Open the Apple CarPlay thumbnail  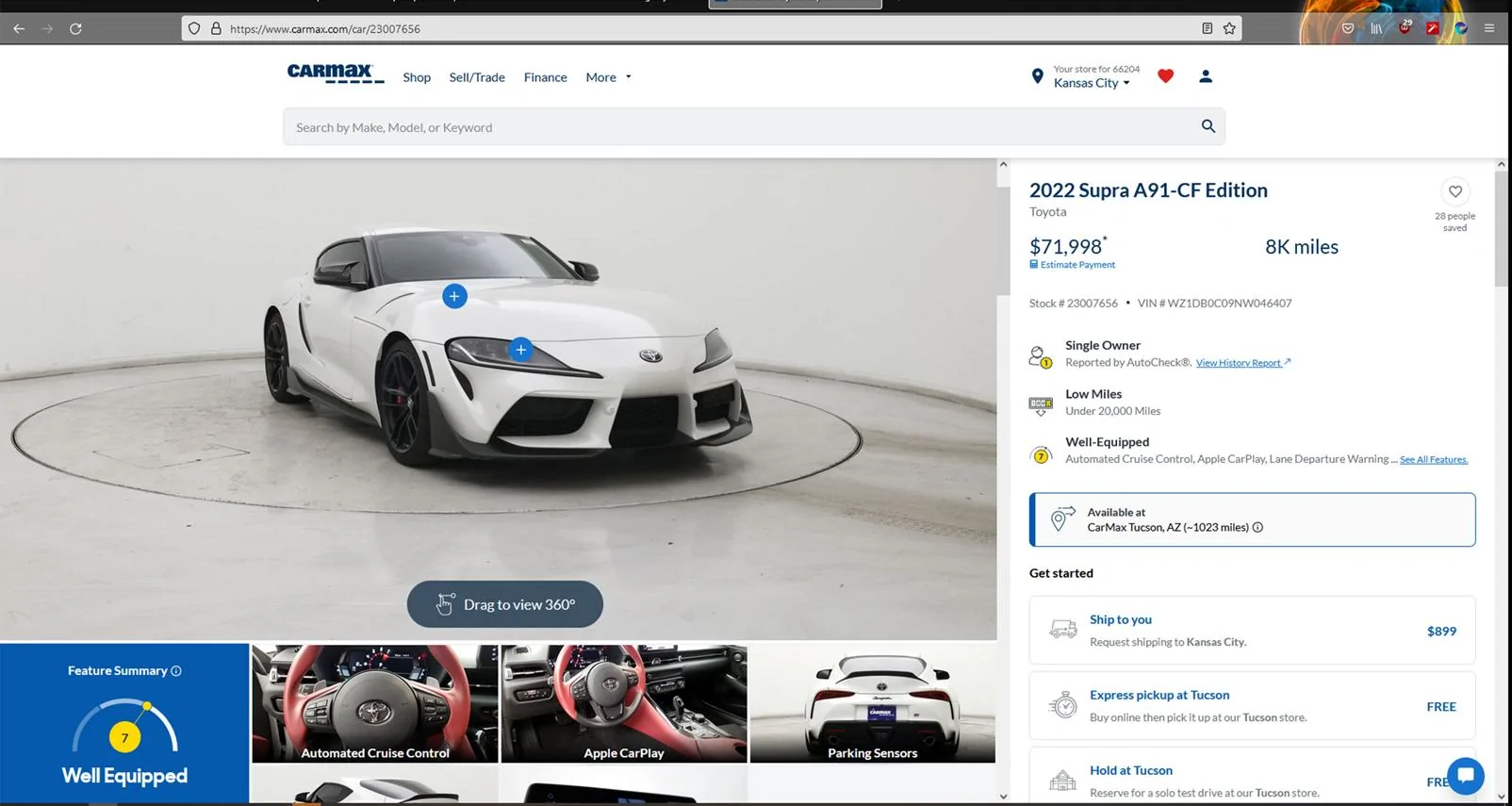click(x=624, y=703)
